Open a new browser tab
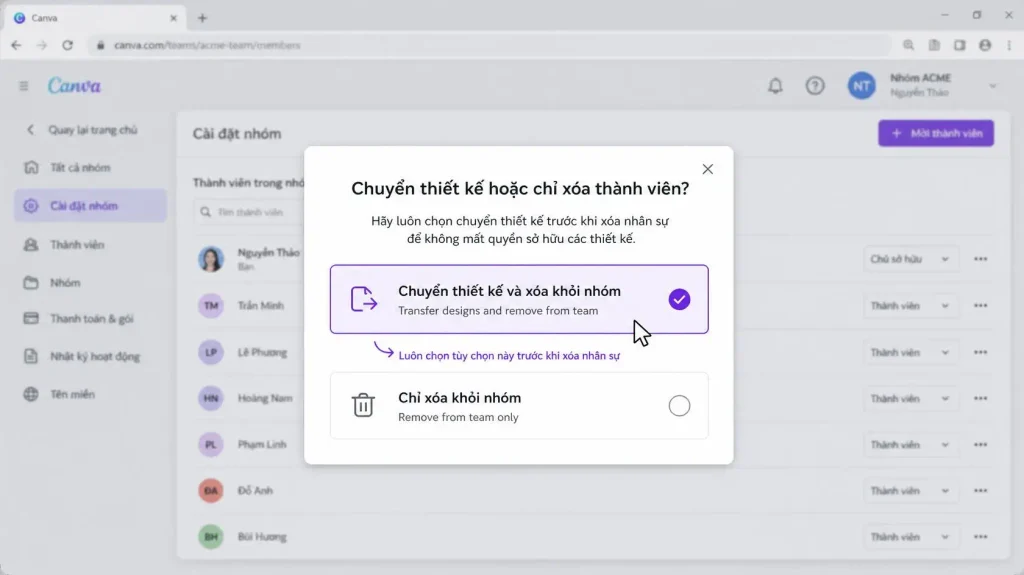The image size is (1024, 575). 202,18
